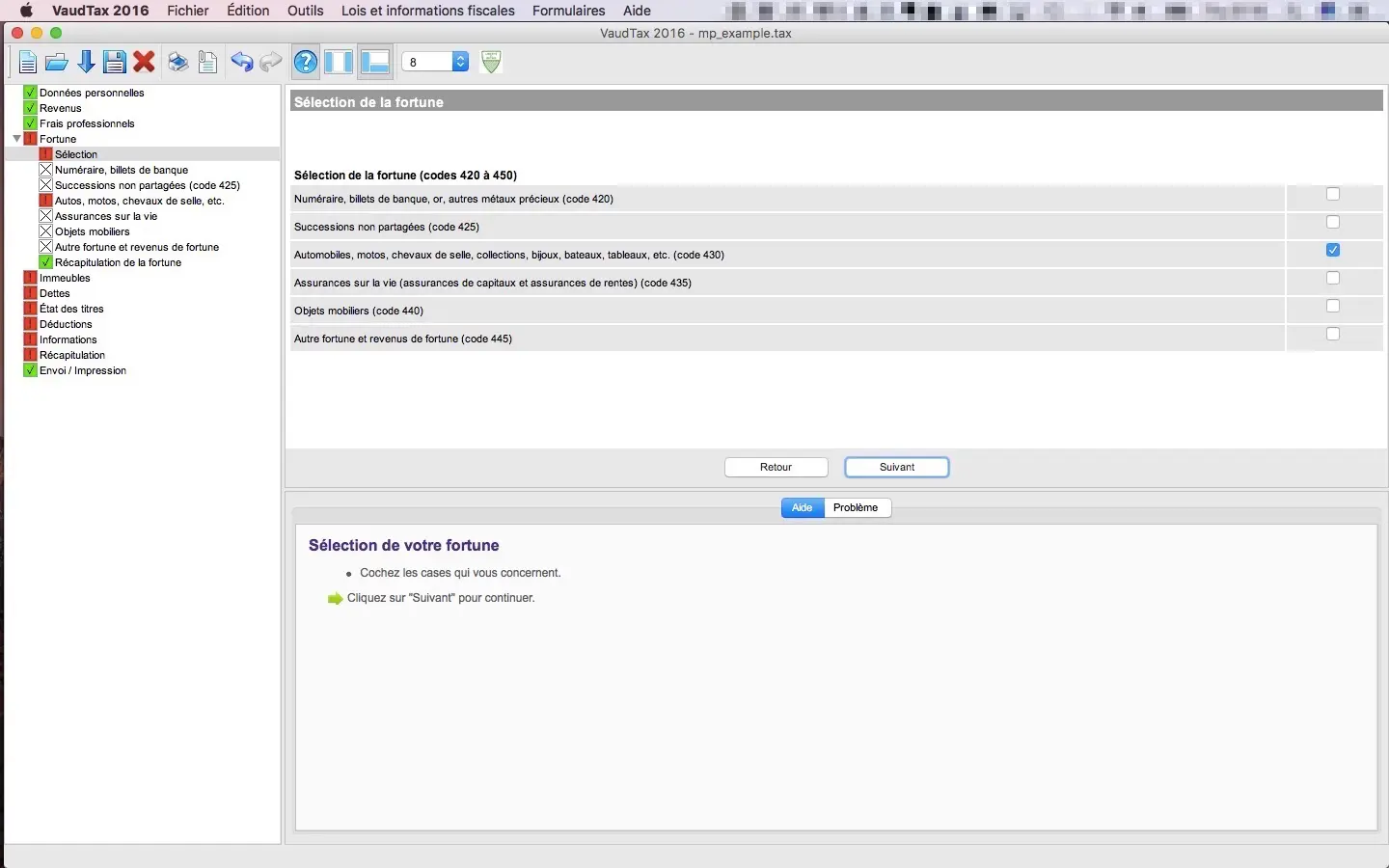Check Numéraire, billets de banque (code 420)
Image resolution: width=1389 pixels, height=868 pixels.
tap(1333, 194)
